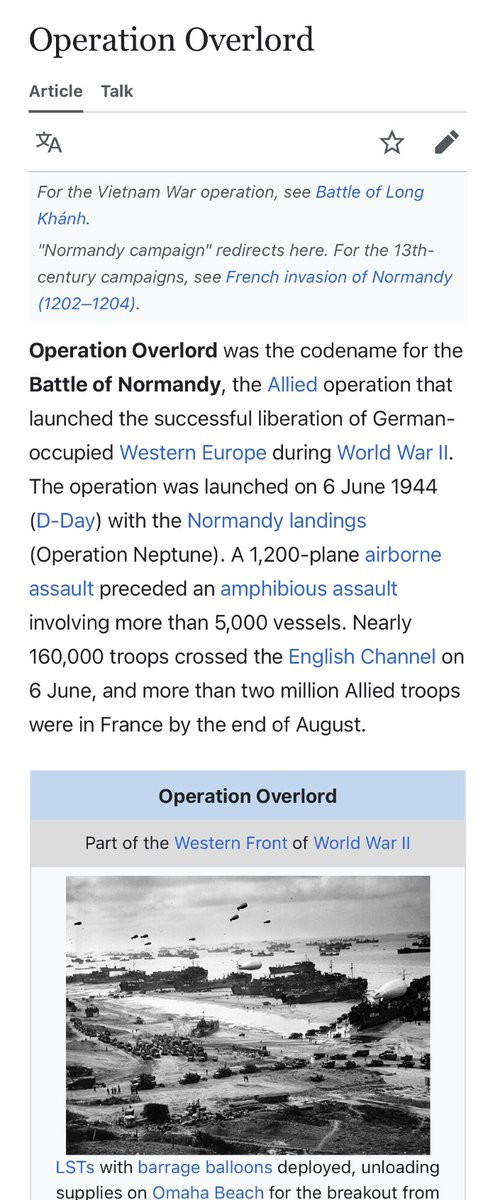Screen dimensions: 483x1200
Task: Follow French invasion of Normandy link
Action: 245,290
